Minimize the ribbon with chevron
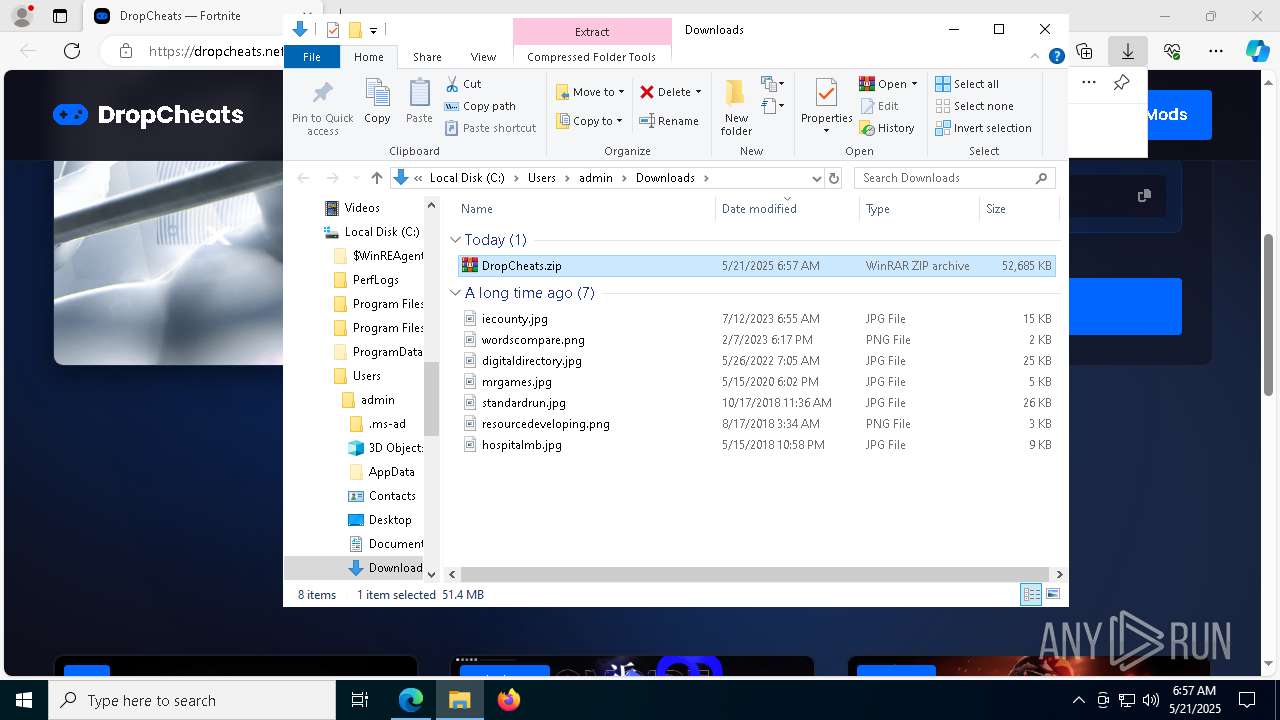The width and height of the screenshot is (1280, 720). [1036, 57]
